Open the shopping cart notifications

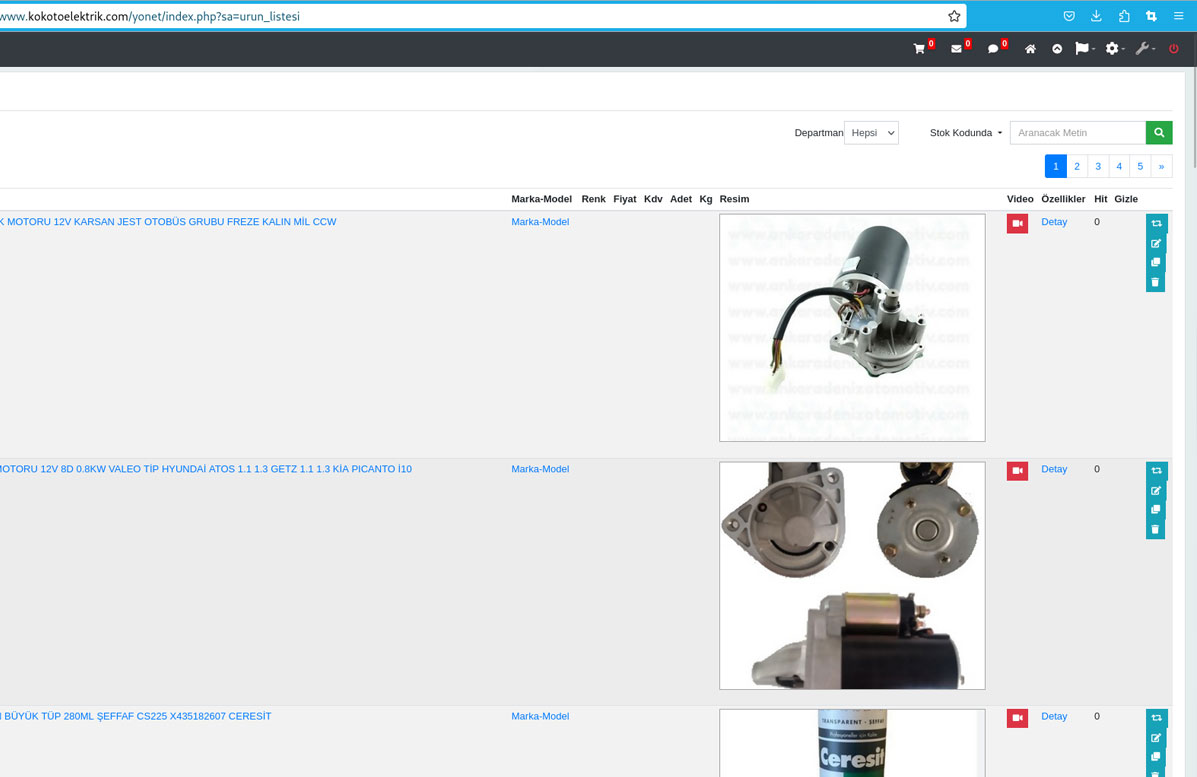(920, 49)
